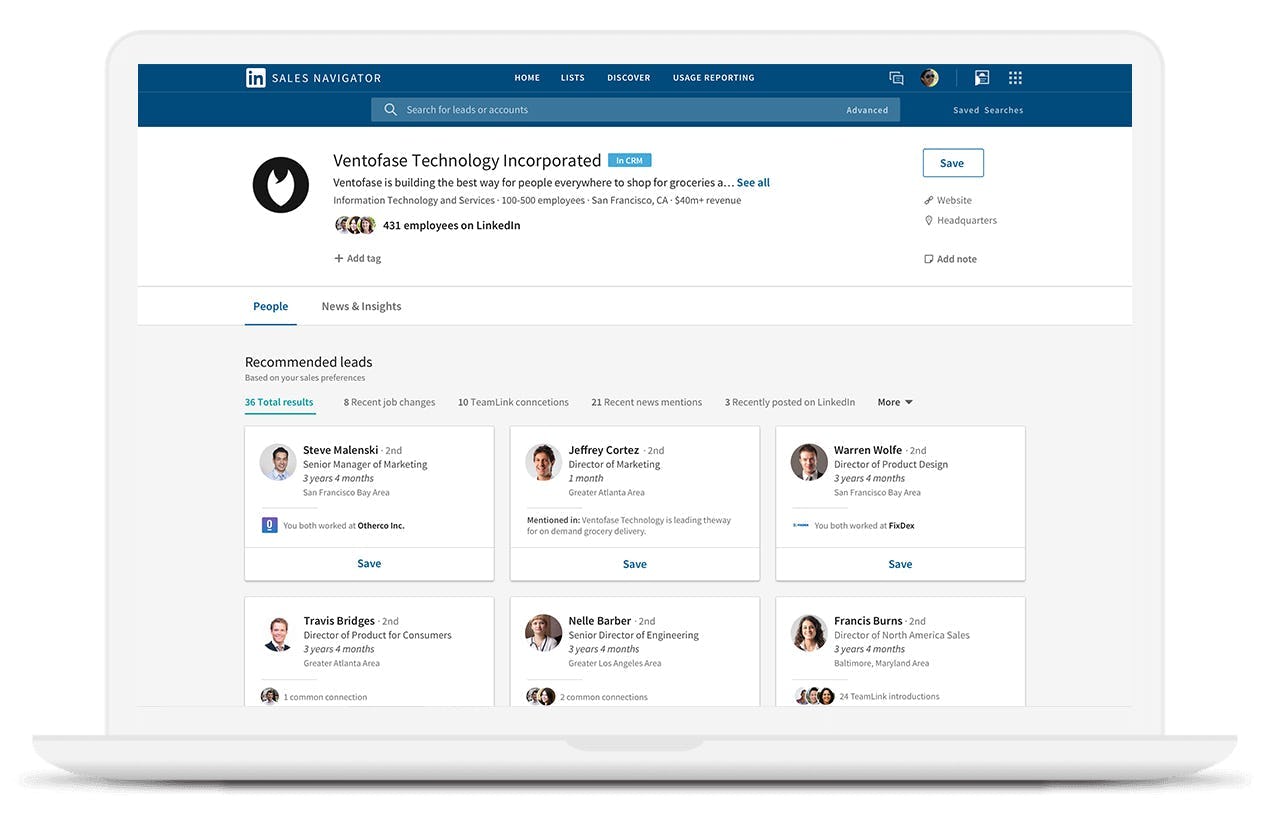Open the Website link icon for Ventofase
This screenshot has width=1270, height=828.
[928, 199]
